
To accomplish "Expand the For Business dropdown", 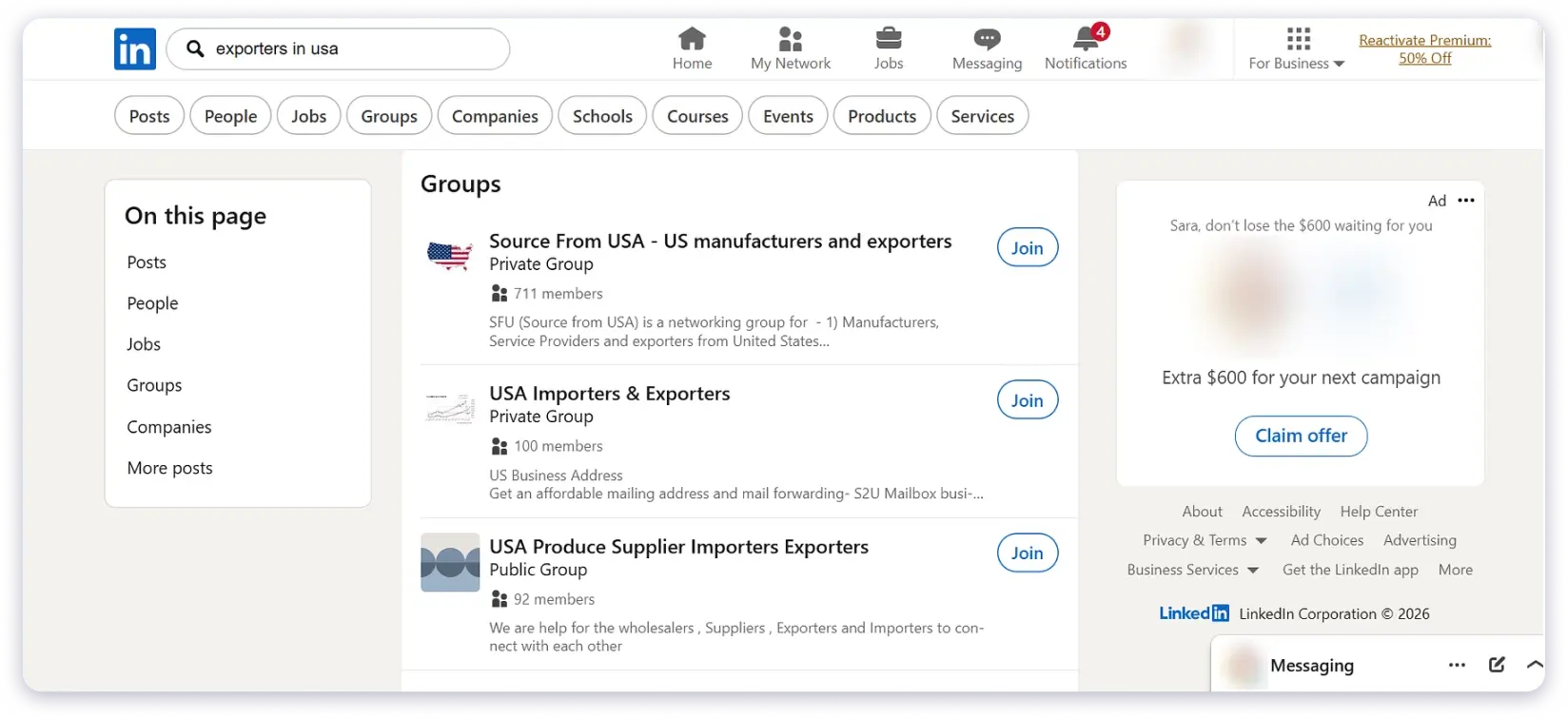I will 1339,64.
